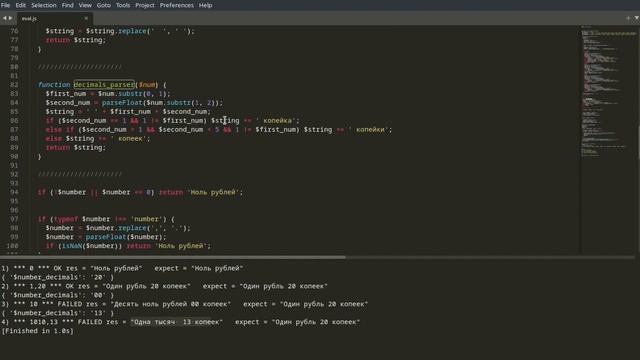The width and height of the screenshot is (640, 360).
Task: Open the Selection menu
Action: pyautogui.click(x=44, y=5)
